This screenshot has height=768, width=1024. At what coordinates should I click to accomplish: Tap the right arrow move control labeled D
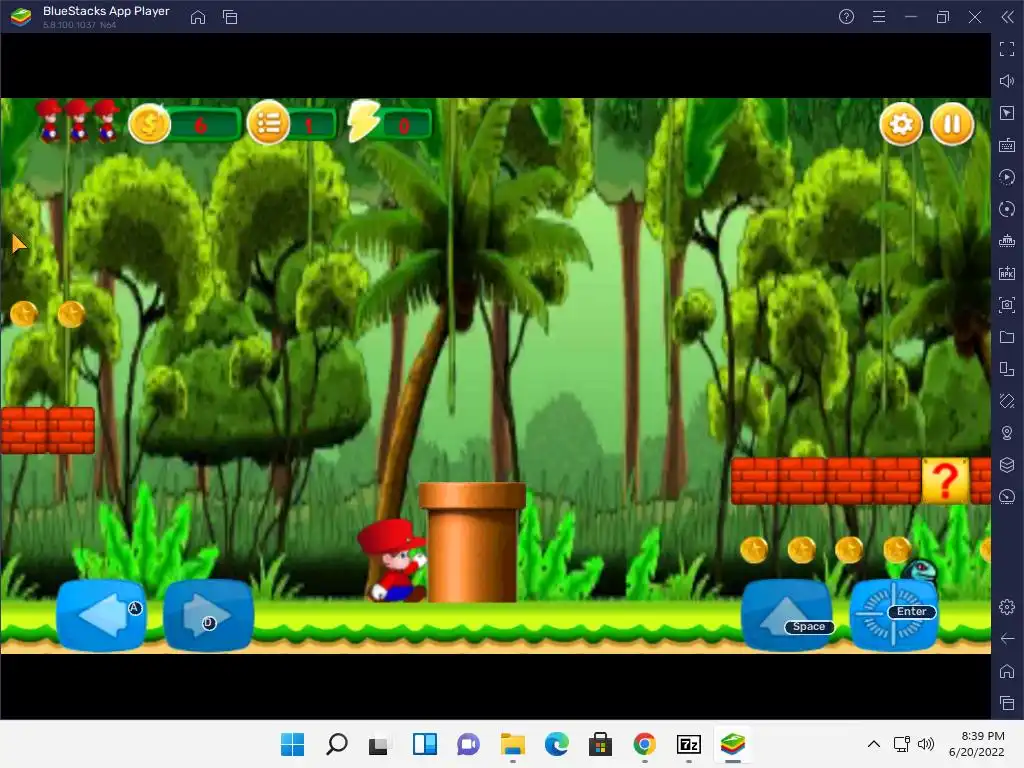click(x=208, y=615)
